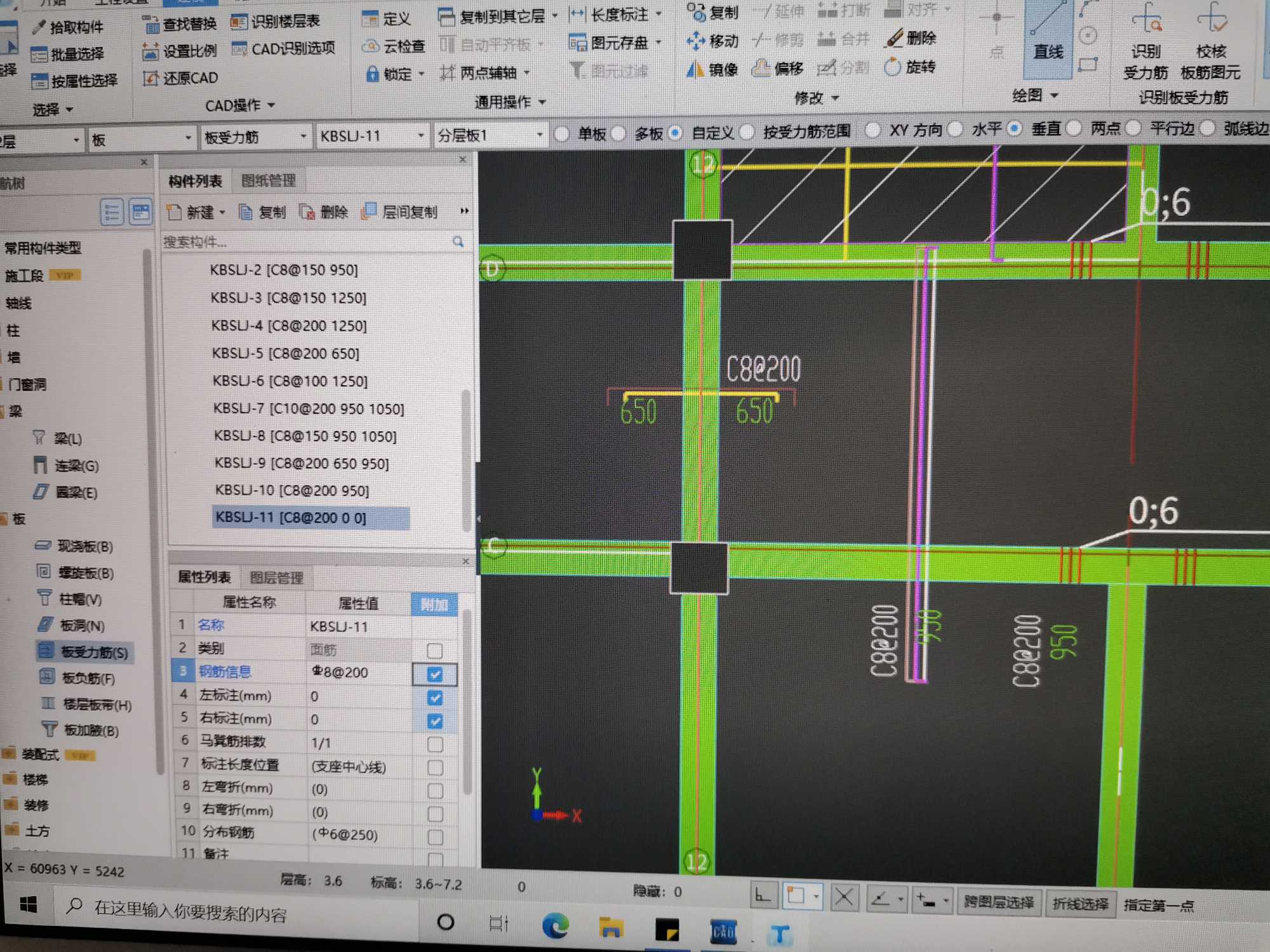Open Microsoft Edge from the taskbar
This screenshot has width=1270, height=952.
[555, 927]
